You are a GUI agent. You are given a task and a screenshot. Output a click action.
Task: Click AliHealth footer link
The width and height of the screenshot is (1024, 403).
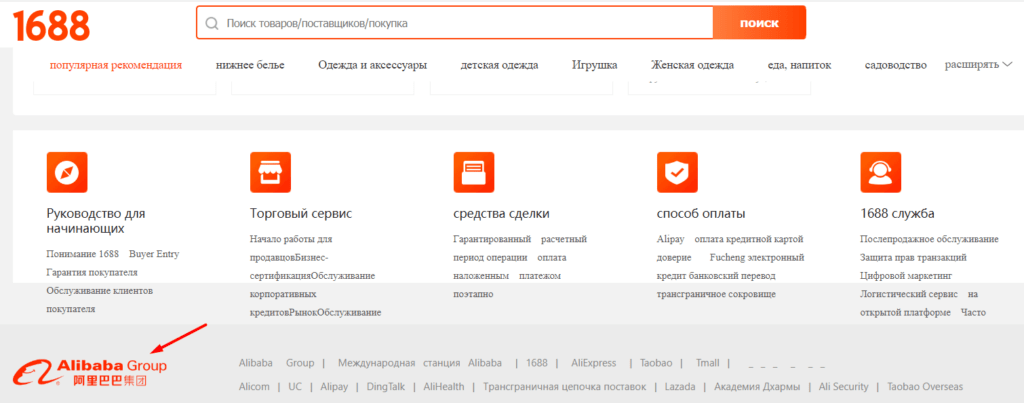pos(444,387)
